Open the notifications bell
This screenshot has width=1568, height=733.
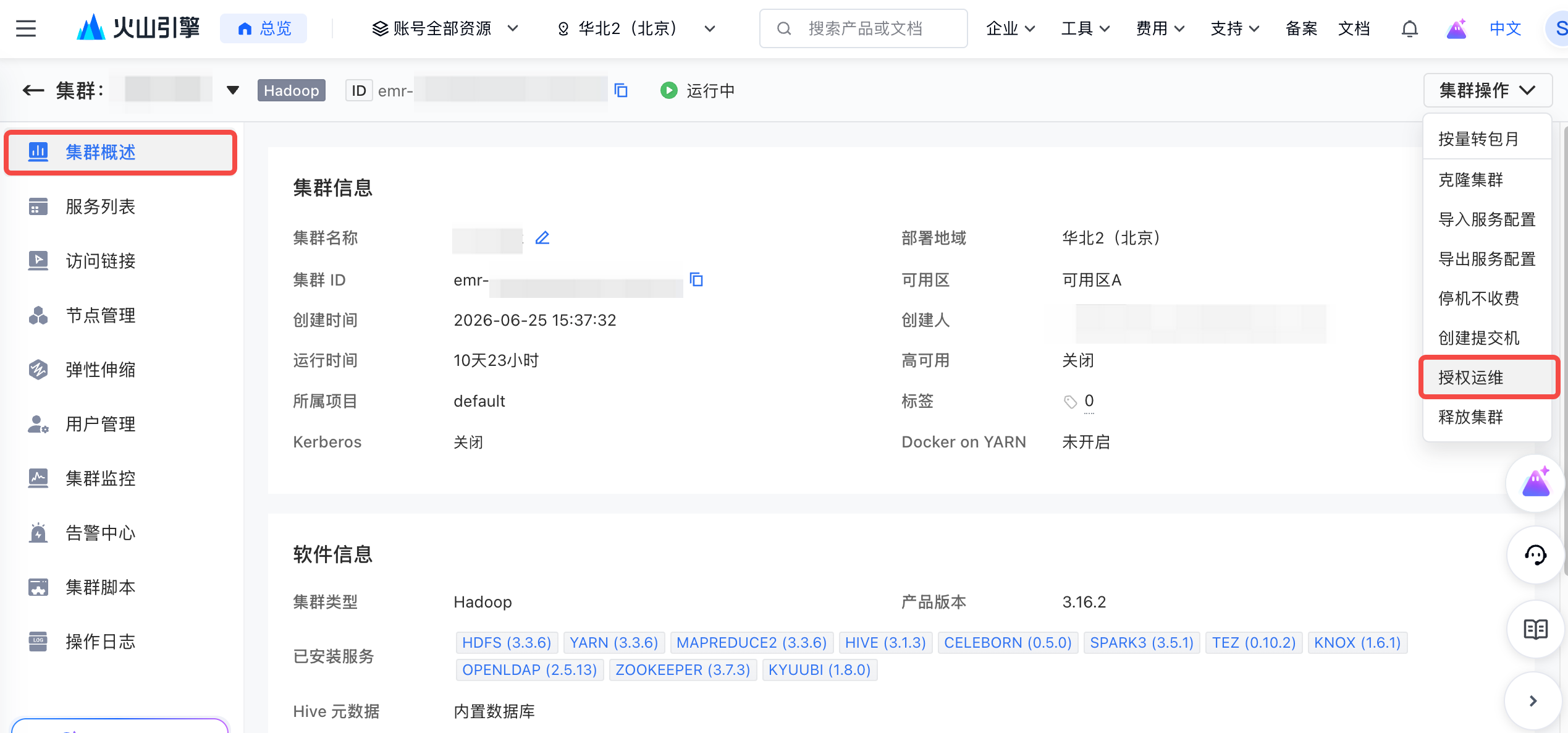tap(1409, 28)
